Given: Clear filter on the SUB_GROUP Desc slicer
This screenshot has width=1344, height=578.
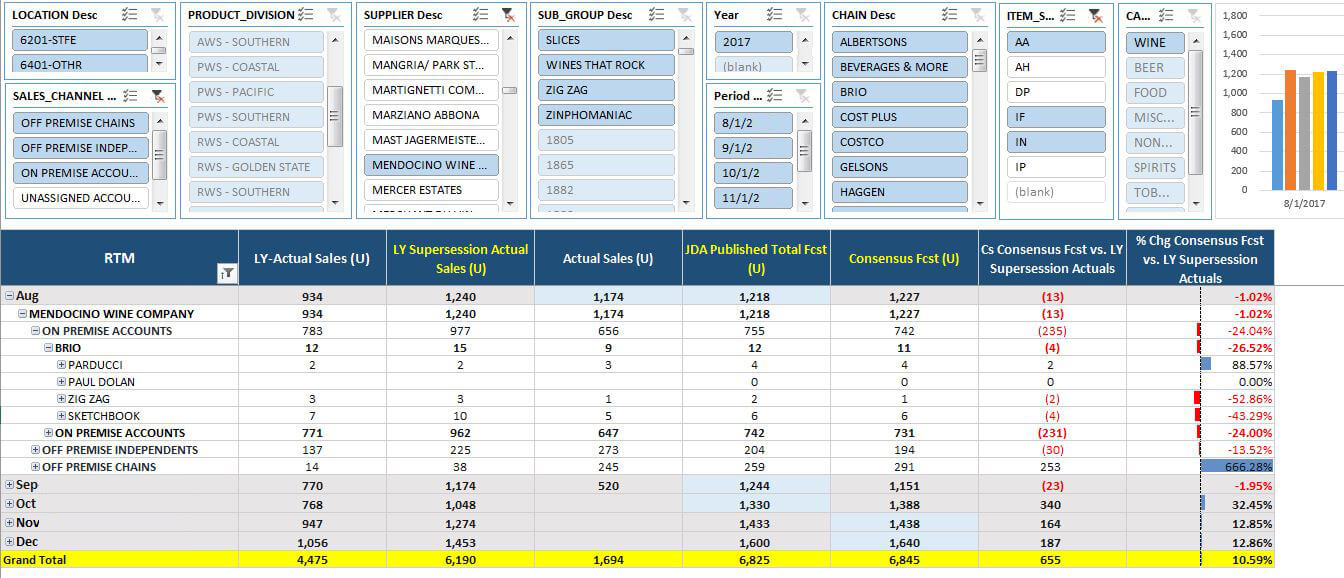Looking at the screenshot, I should pyautogui.click(x=684, y=15).
